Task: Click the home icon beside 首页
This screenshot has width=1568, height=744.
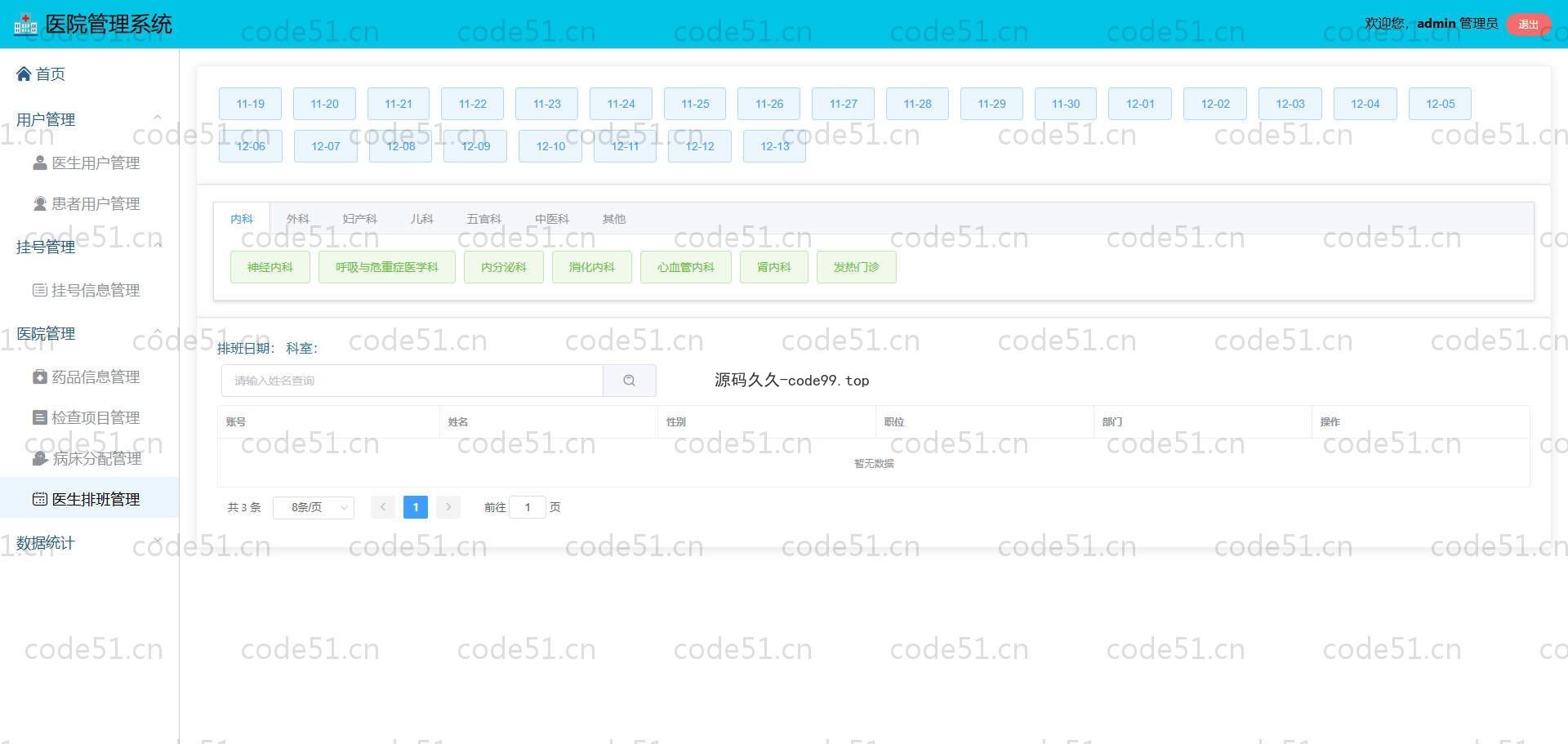Action: pyautogui.click(x=24, y=74)
